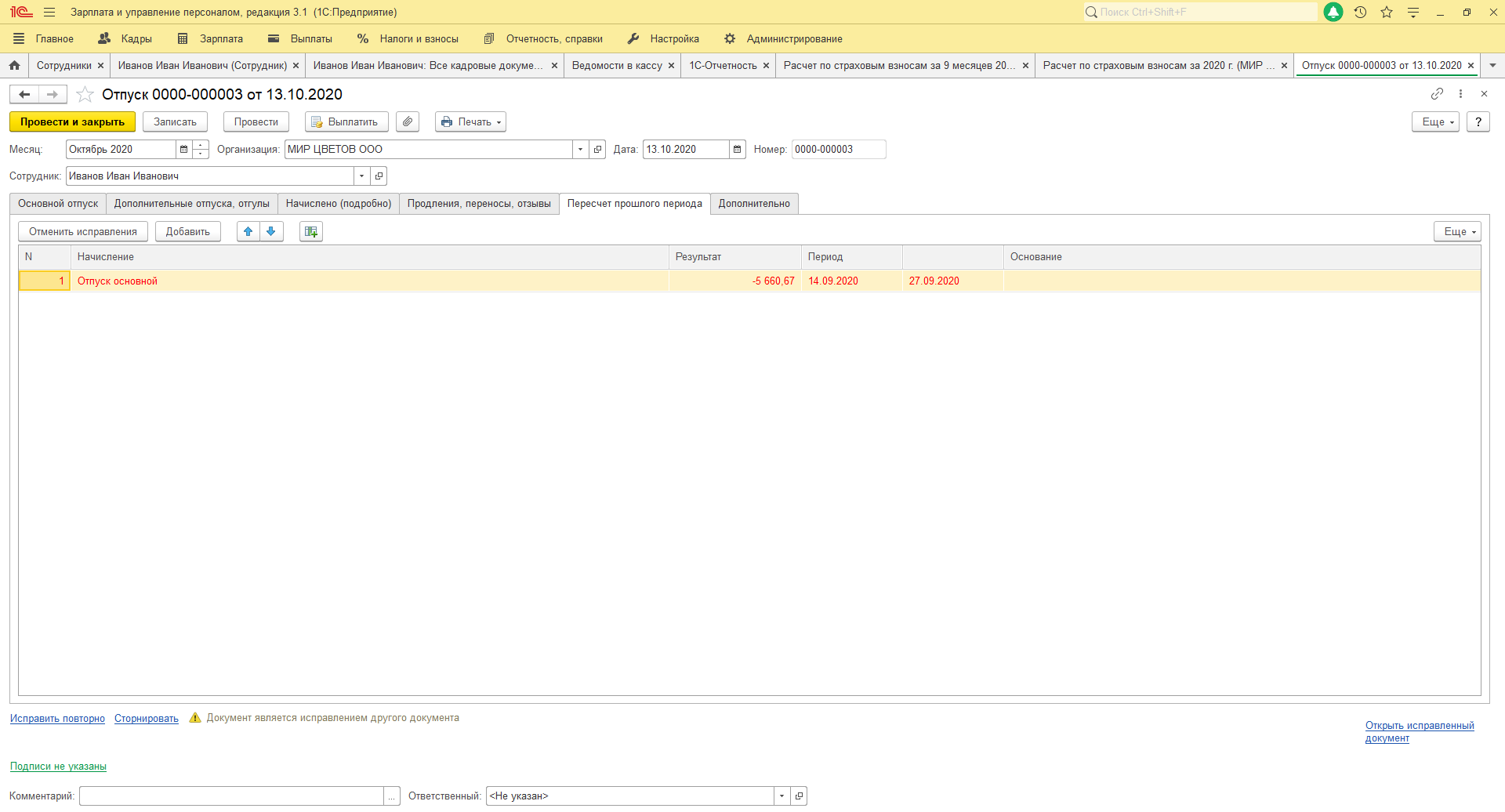Focus the search box Поиск Ctrl+Shift+F
Screen dimensions: 1505x812
click(1201, 12)
